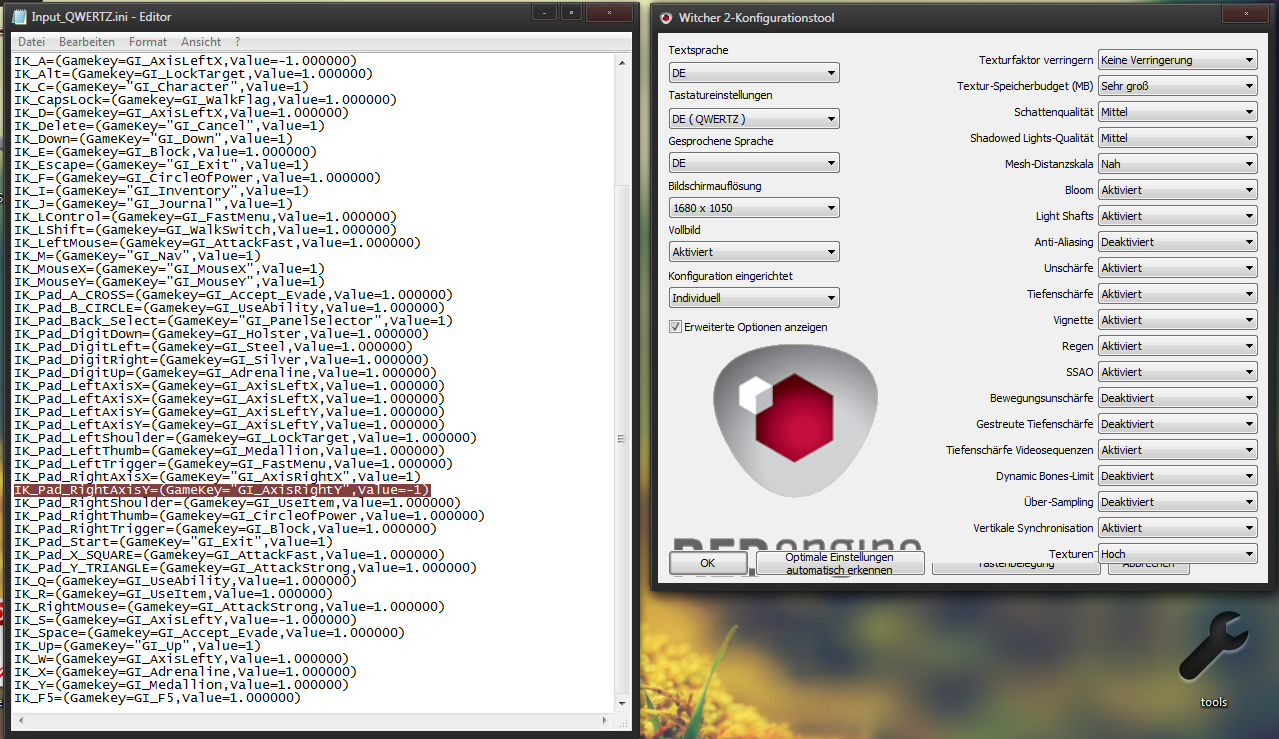Click the IK_CapsLock line in Editor

(x=205, y=100)
